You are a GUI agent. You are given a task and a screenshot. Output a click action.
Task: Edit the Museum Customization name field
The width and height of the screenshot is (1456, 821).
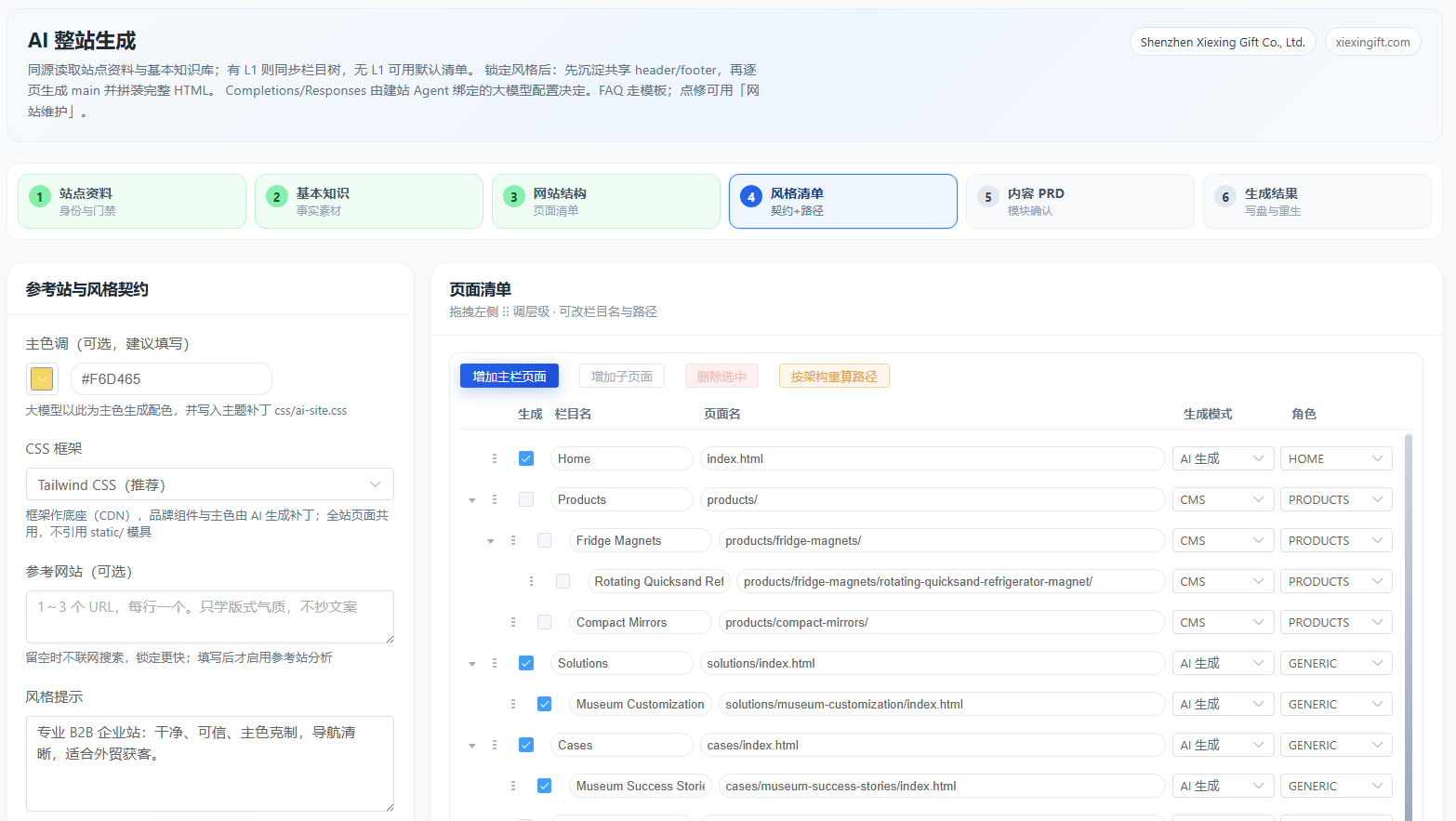pyautogui.click(x=641, y=704)
